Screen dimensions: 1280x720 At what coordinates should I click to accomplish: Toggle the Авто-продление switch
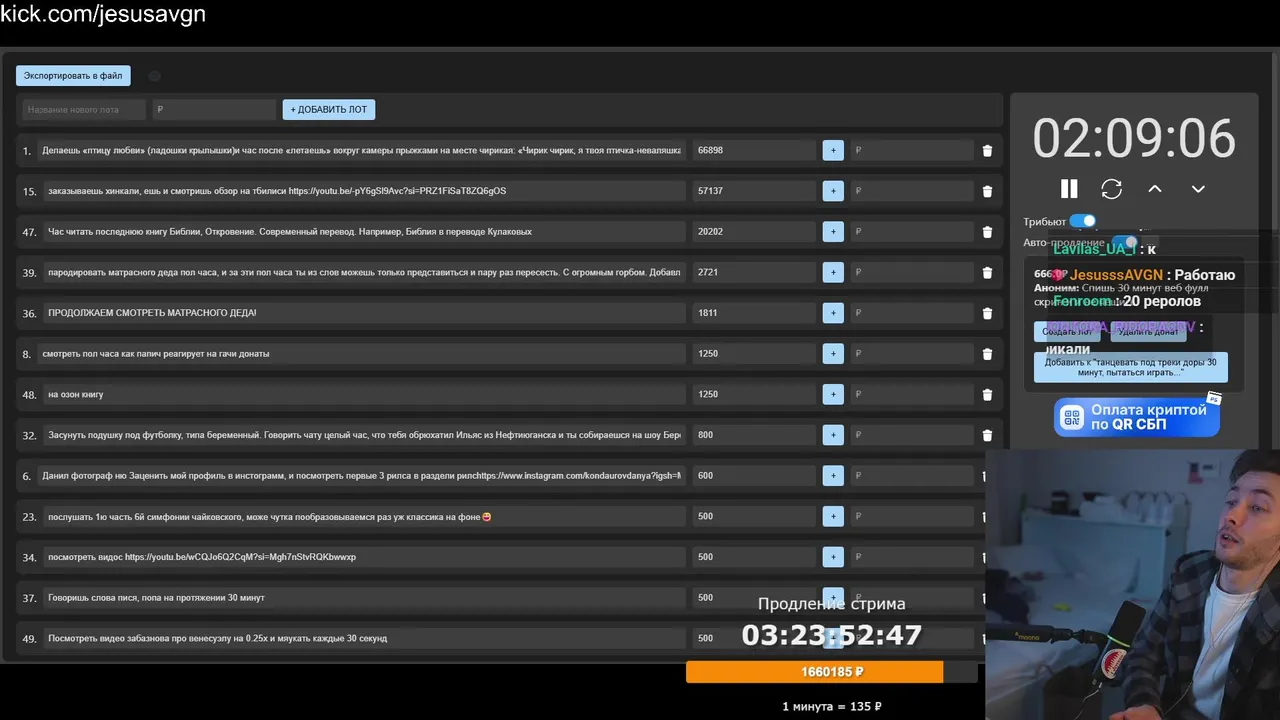(x=1124, y=242)
